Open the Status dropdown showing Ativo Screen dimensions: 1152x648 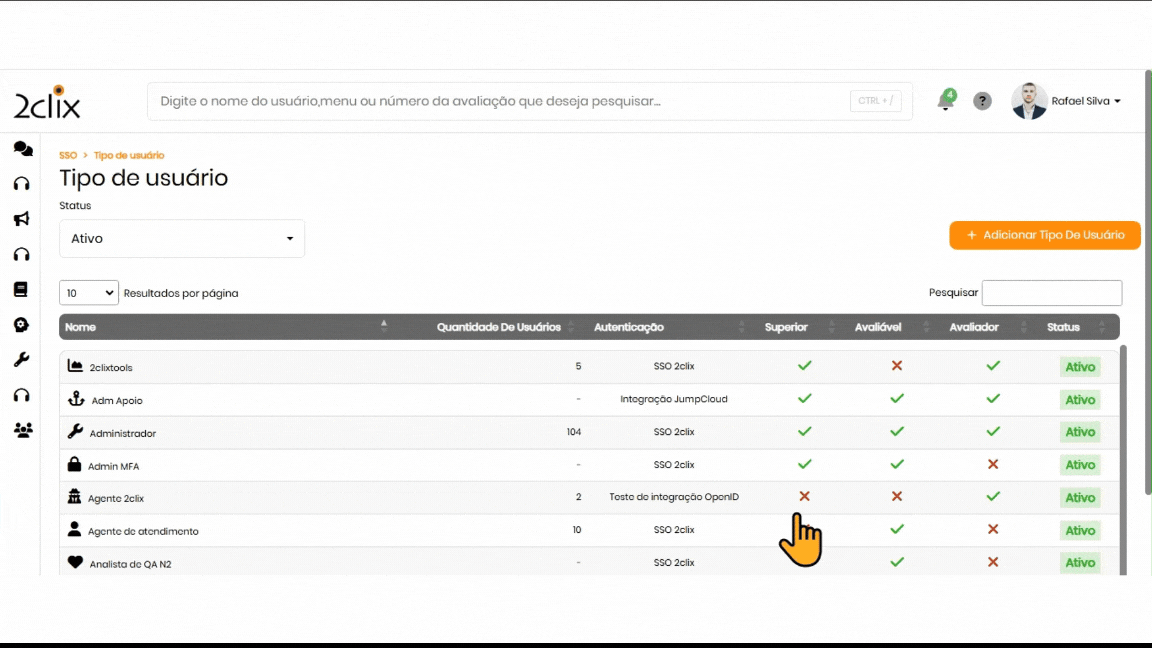pyautogui.click(x=182, y=239)
